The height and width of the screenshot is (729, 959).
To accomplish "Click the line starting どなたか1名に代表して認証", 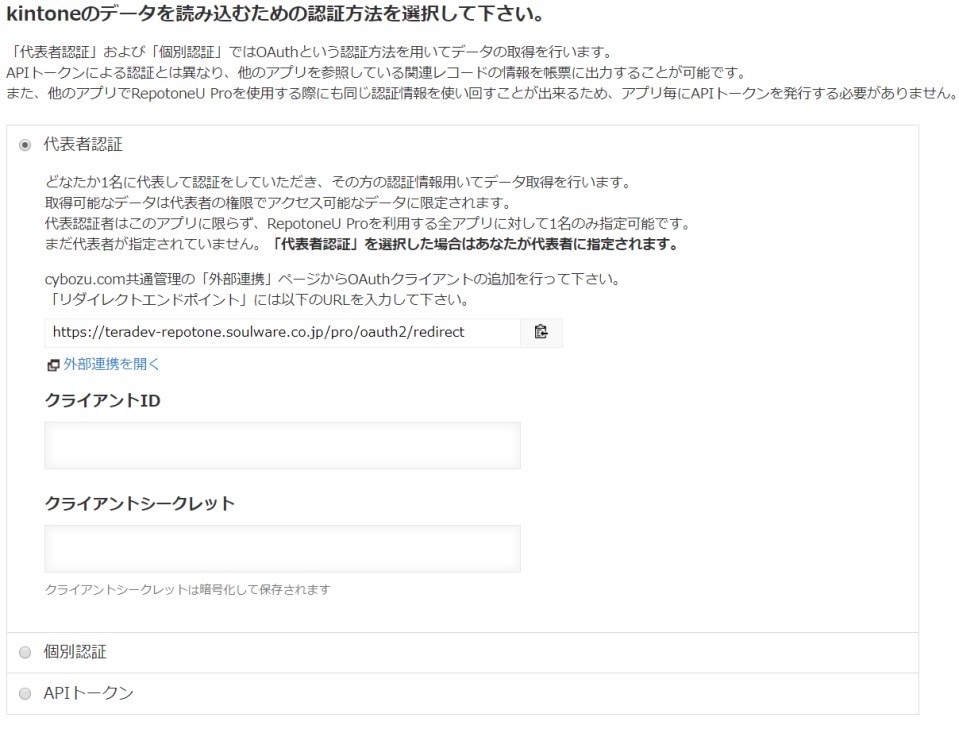I will tap(338, 182).
